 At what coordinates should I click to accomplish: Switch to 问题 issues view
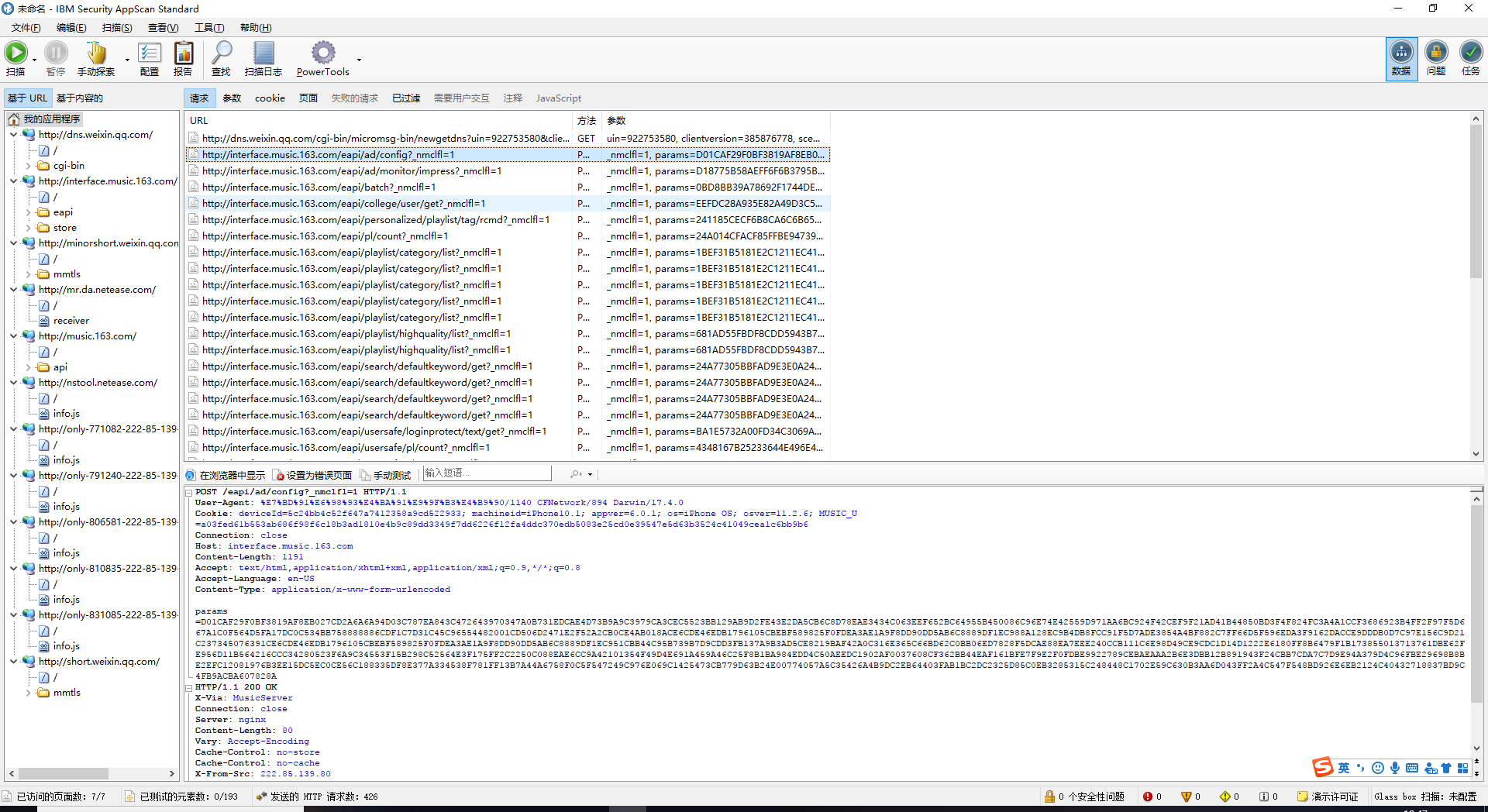1436,59
